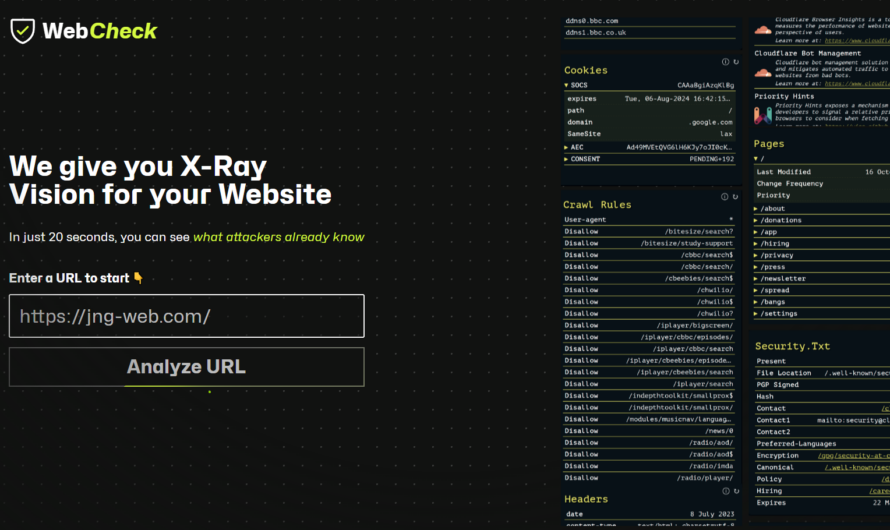Select the cookie 'expires' row

[650, 99]
